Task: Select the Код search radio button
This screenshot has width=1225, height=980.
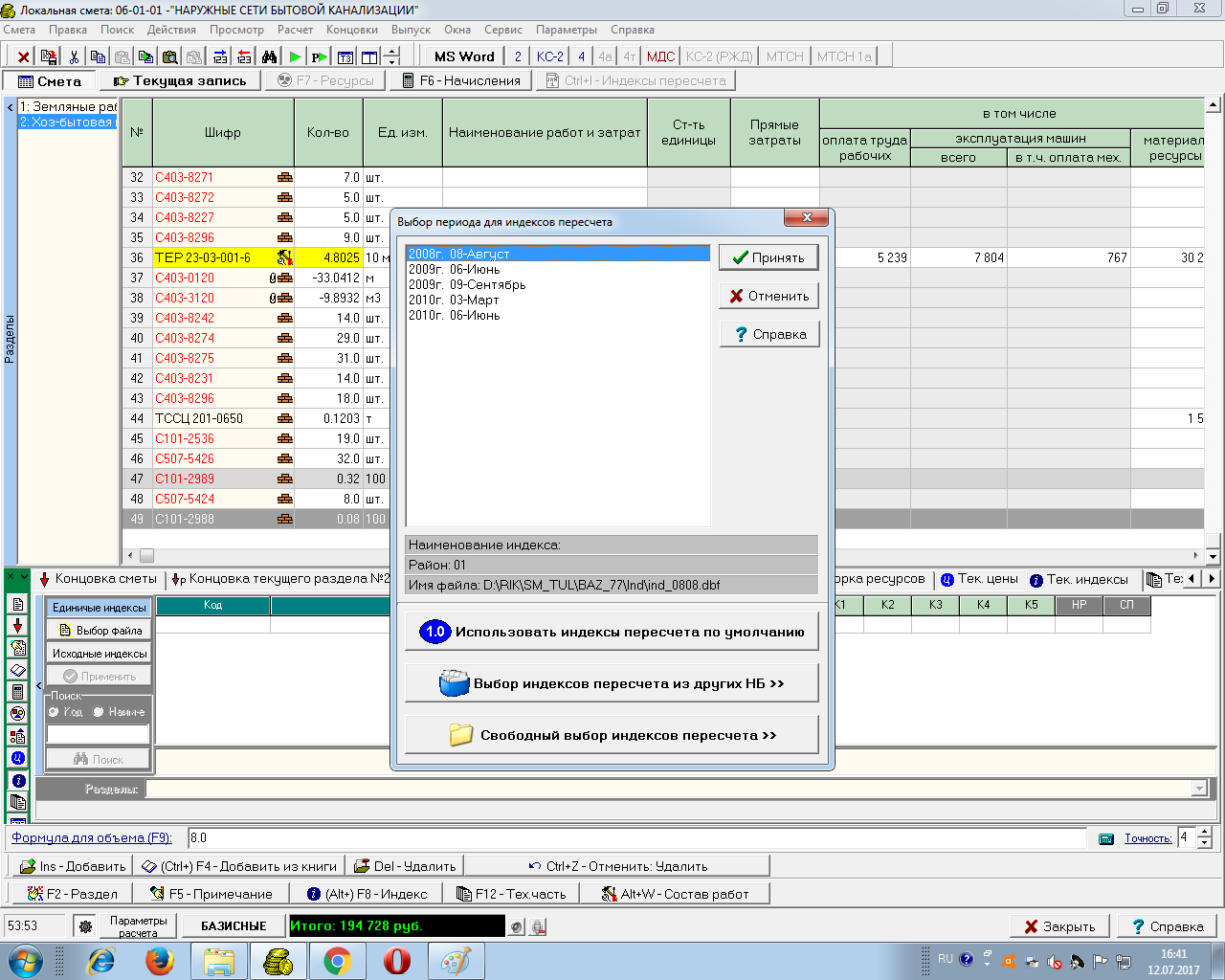Action: (x=55, y=712)
